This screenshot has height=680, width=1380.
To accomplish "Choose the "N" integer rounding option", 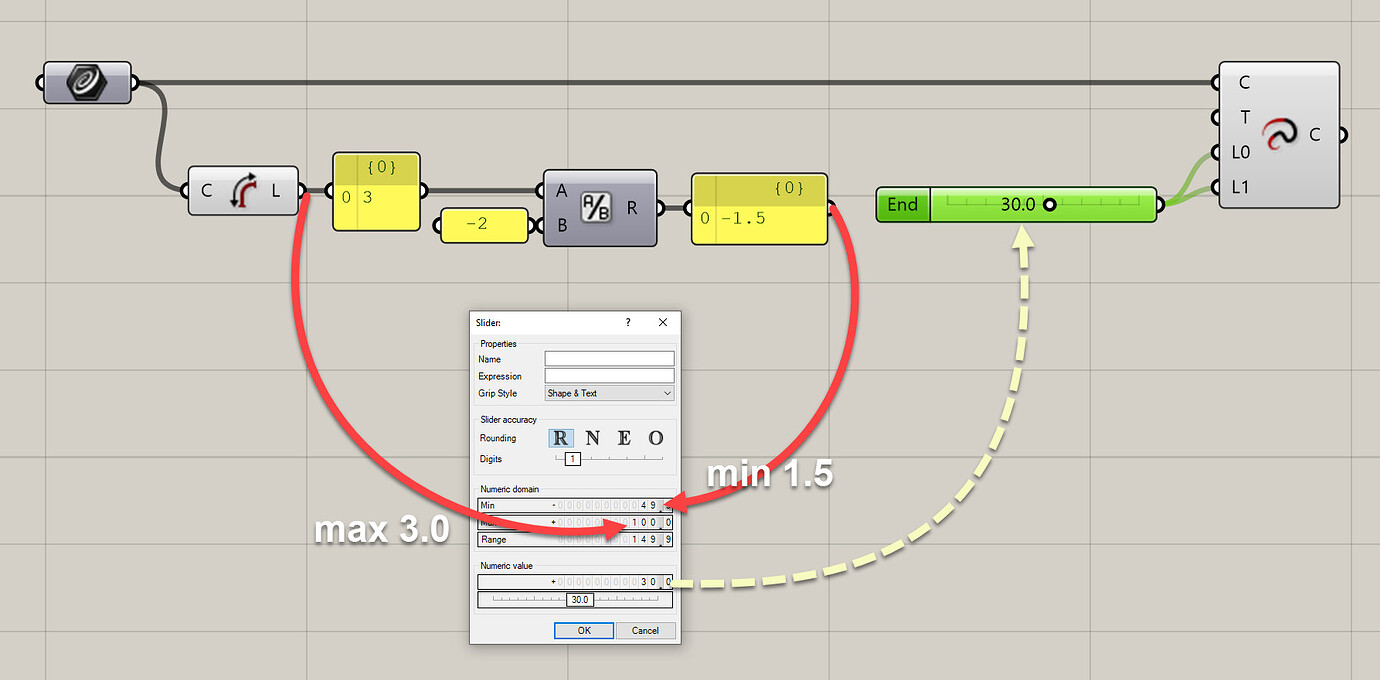I will (592, 438).
